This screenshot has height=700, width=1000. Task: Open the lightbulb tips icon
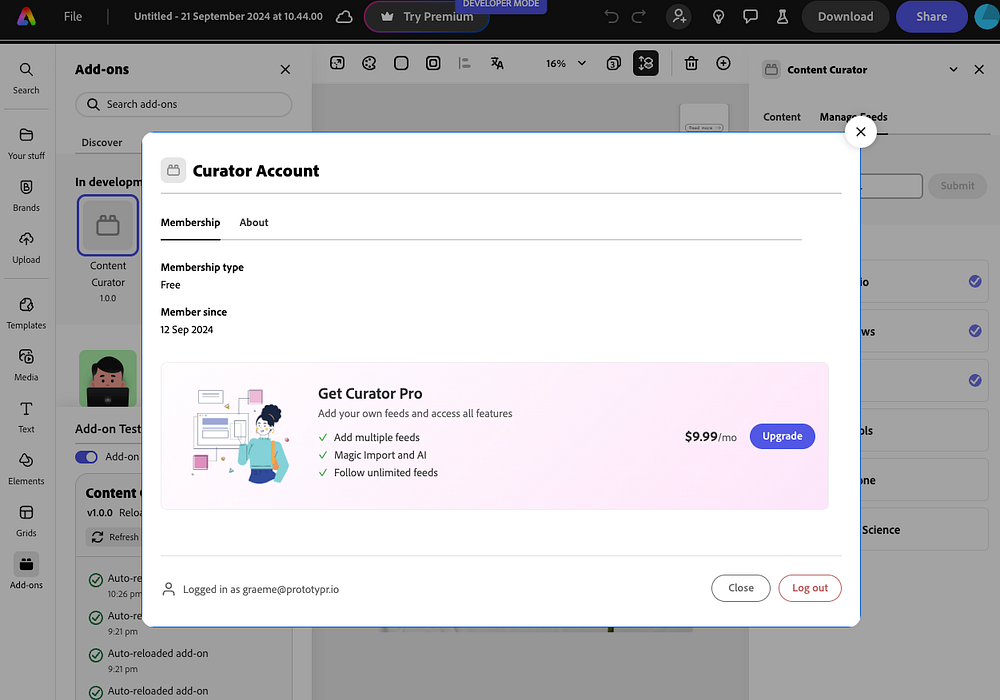tap(719, 17)
